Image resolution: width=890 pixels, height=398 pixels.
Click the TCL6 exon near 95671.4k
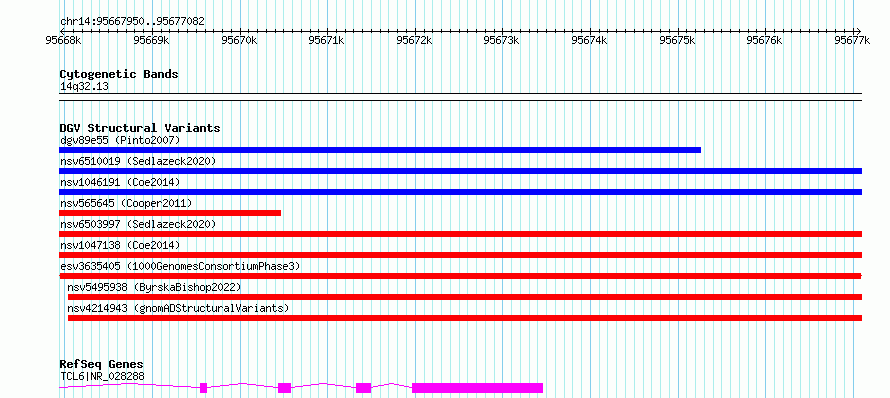[363, 388]
